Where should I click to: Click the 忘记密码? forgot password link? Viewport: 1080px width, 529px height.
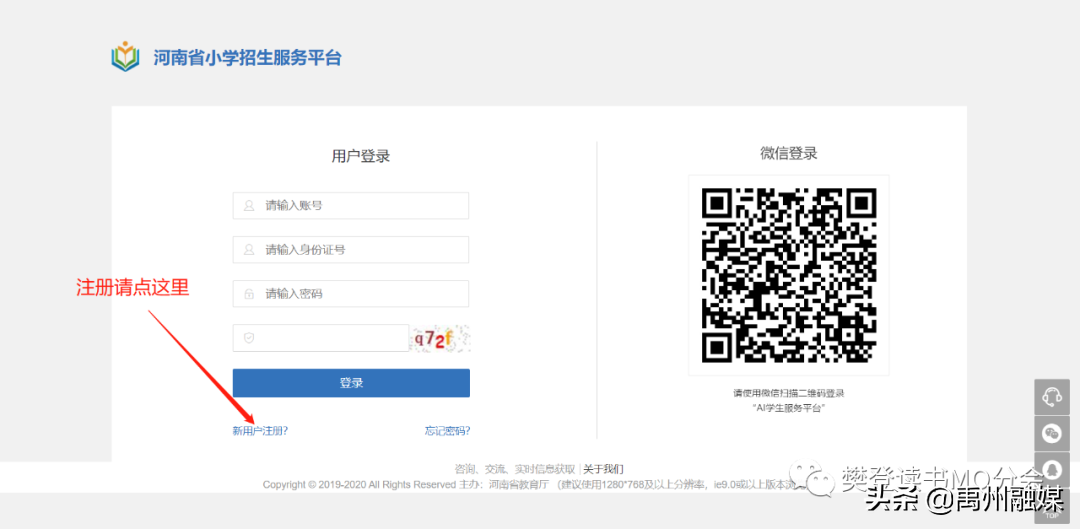(x=447, y=431)
